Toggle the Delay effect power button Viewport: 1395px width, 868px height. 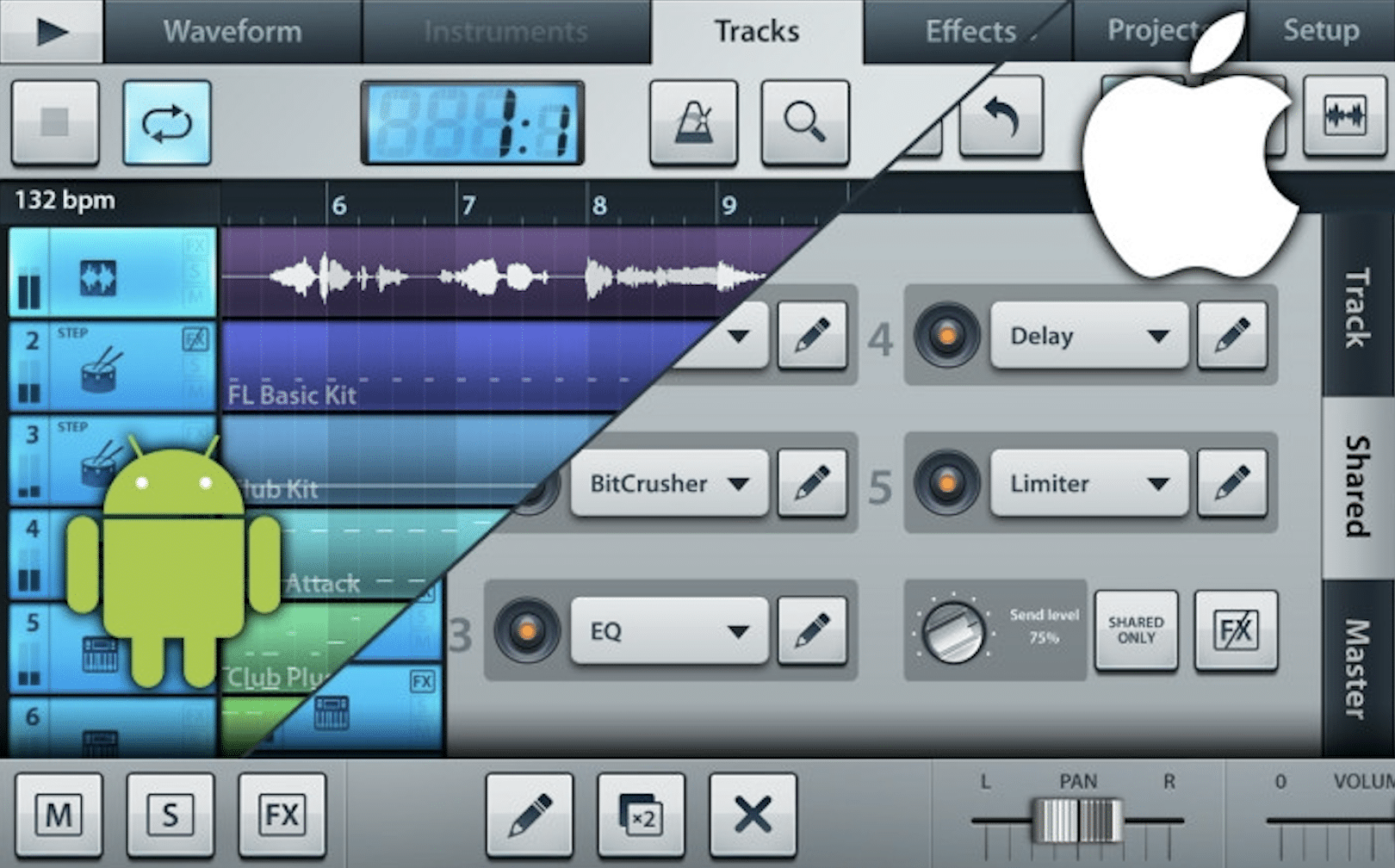point(946,336)
